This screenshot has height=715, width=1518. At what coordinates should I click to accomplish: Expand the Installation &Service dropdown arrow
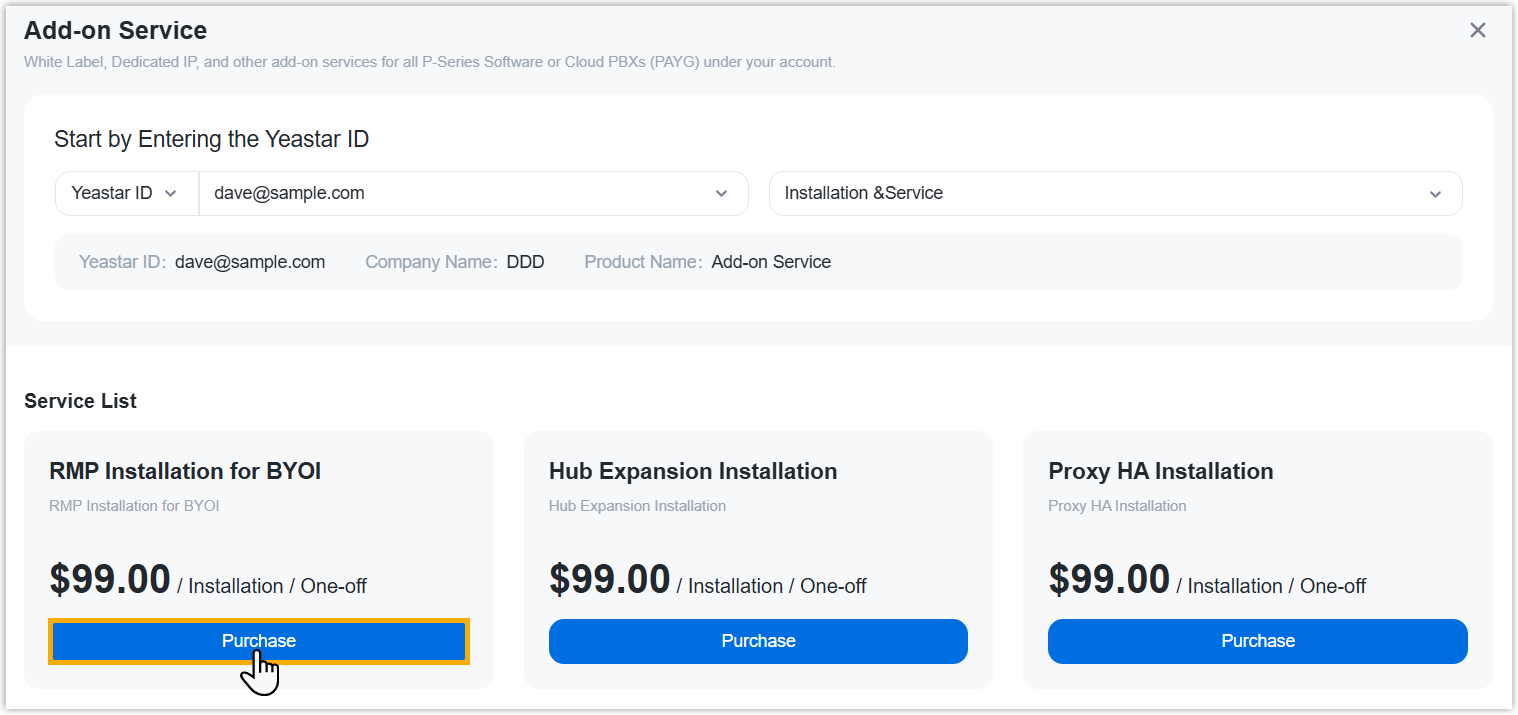point(1435,194)
